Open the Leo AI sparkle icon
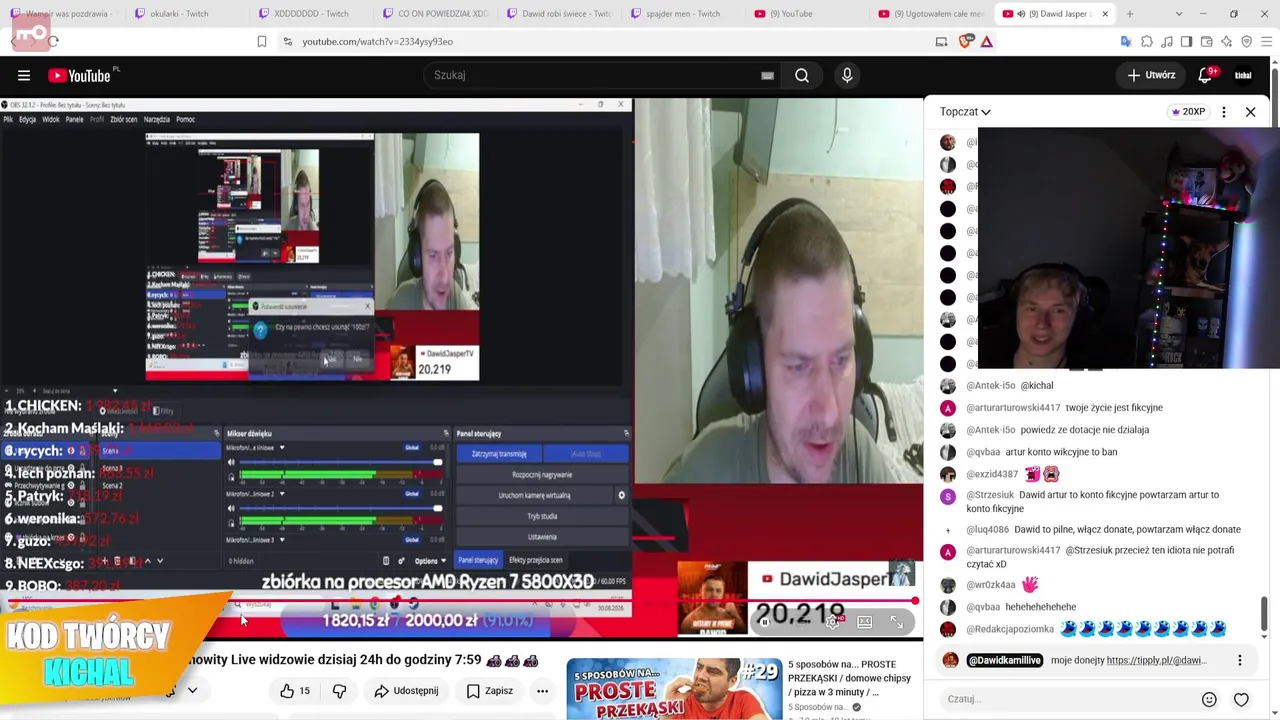Image resolution: width=1280 pixels, height=720 pixels. click(1226, 42)
